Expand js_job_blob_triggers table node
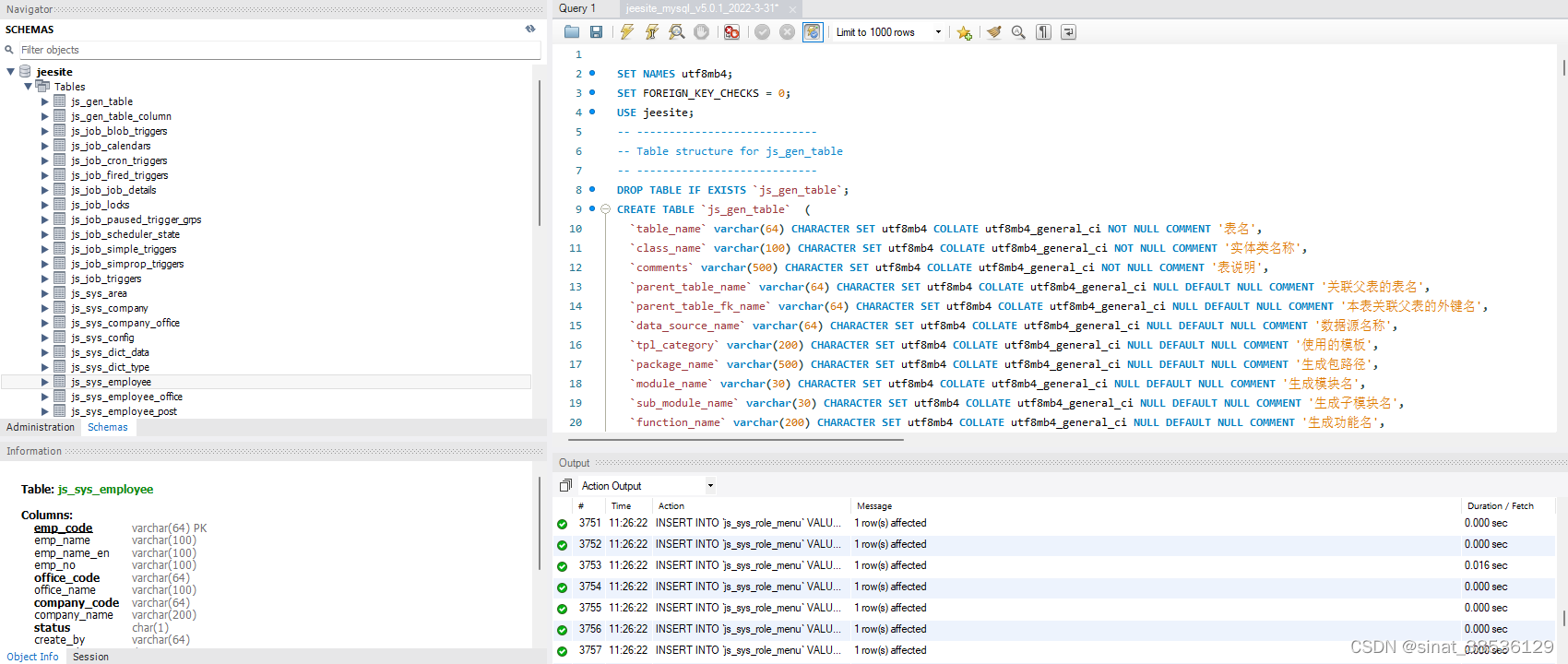 pos(44,131)
